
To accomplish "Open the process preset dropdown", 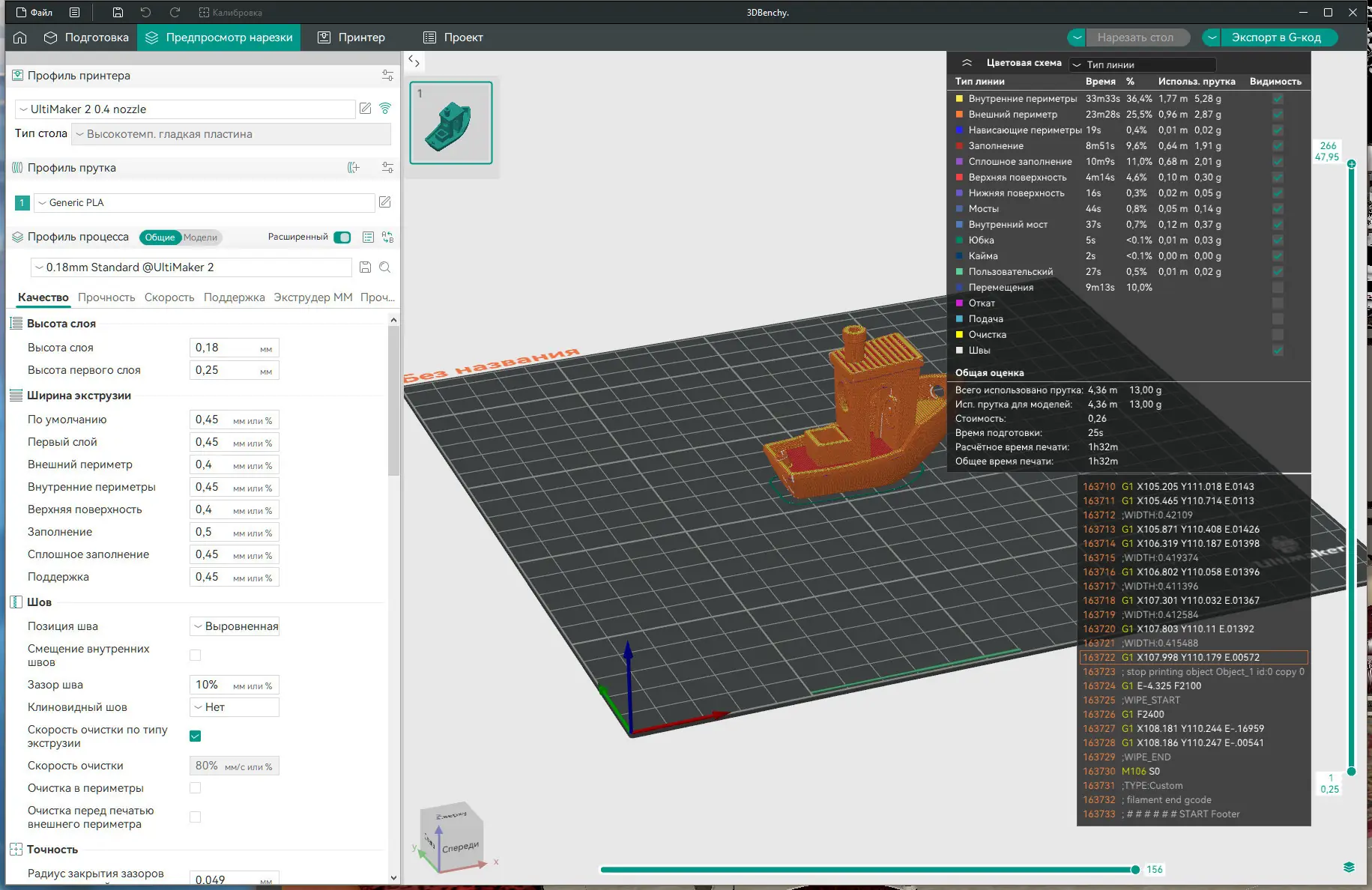I will 191,267.
